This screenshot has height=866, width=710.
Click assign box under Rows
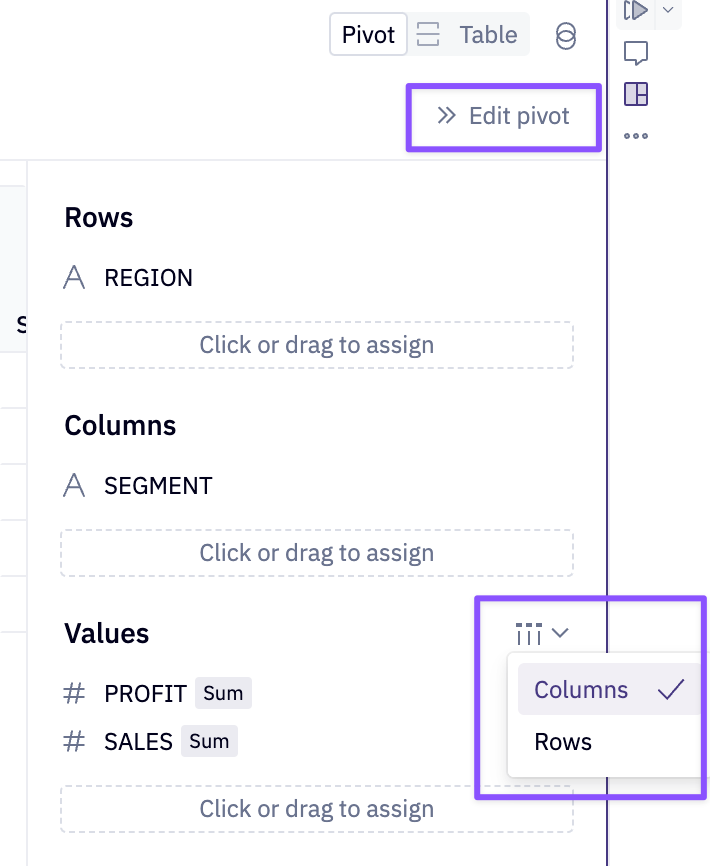coord(317,345)
